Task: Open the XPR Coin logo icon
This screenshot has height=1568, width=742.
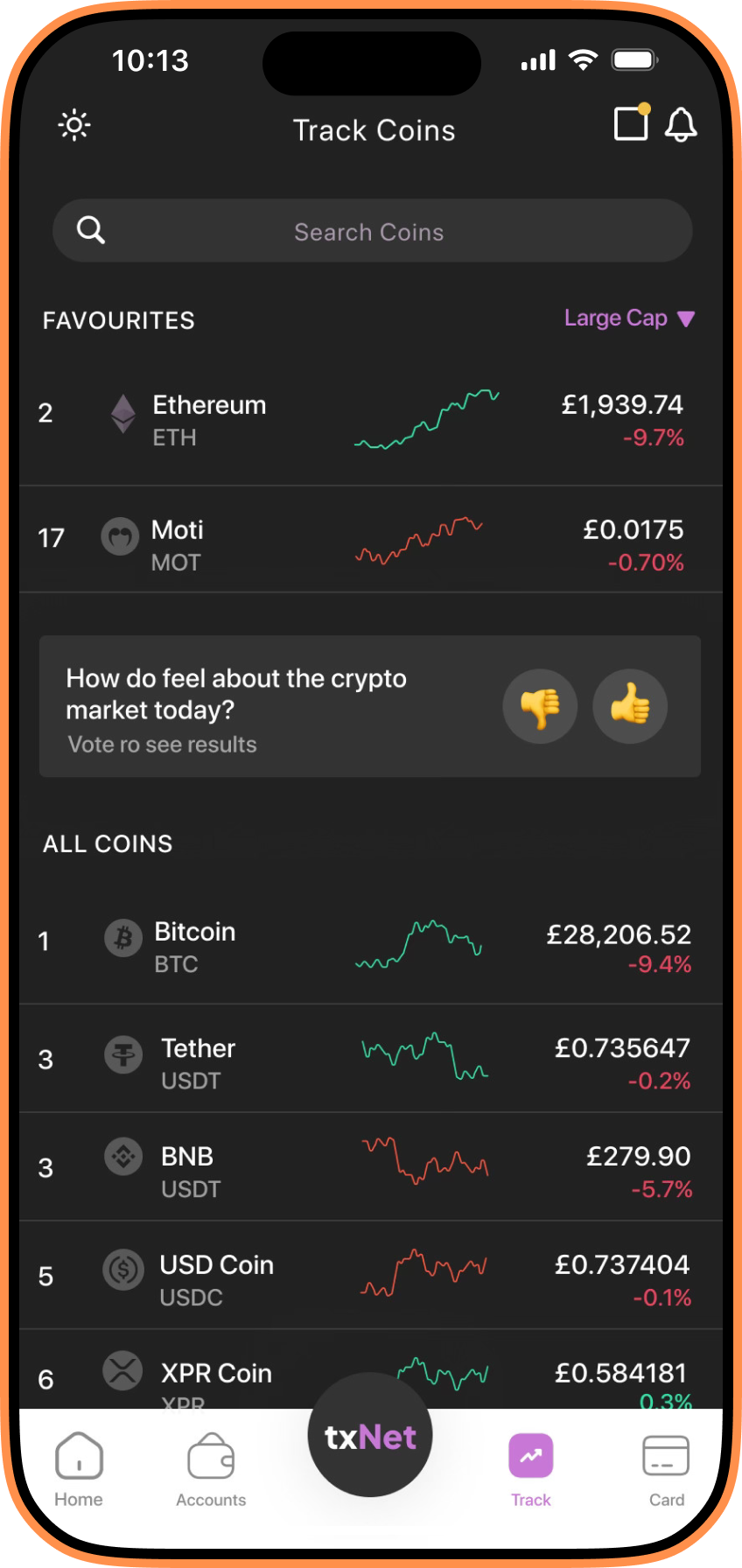Action: click(122, 1370)
